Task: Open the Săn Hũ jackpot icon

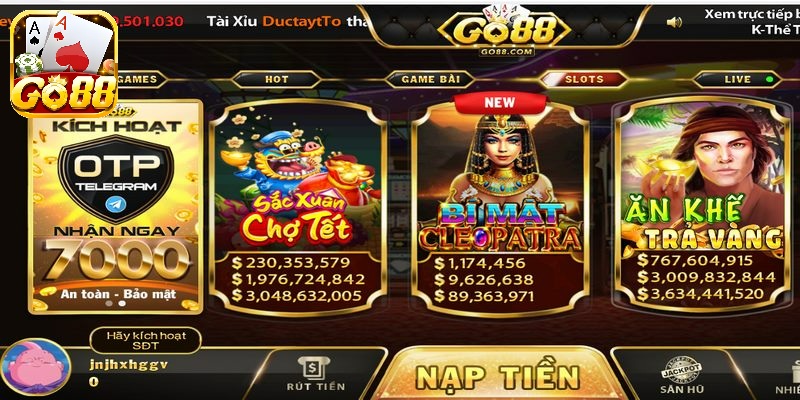Action: point(682,377)
